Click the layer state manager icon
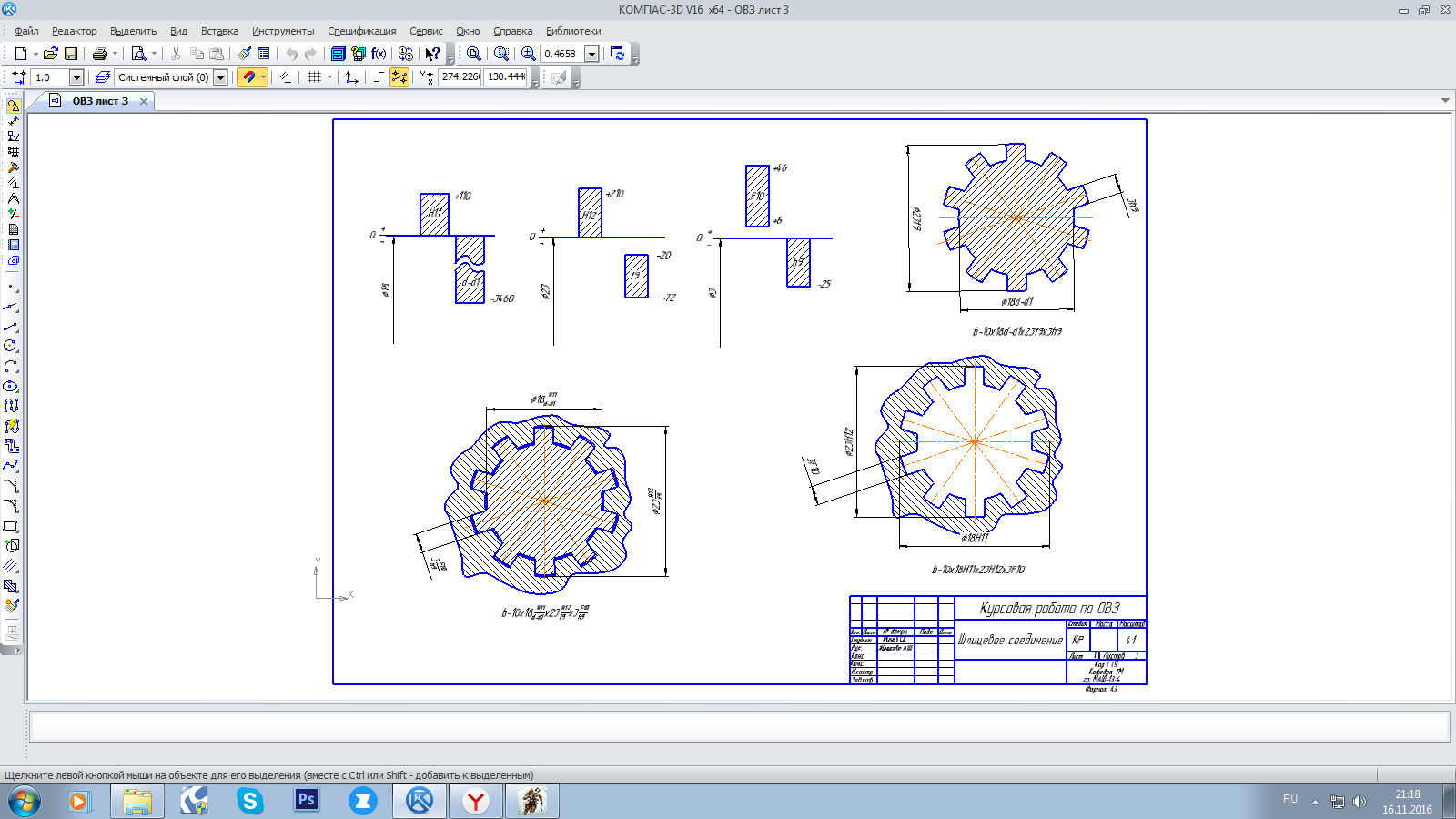Viewport: 1456px width, 819px height. 103,77
